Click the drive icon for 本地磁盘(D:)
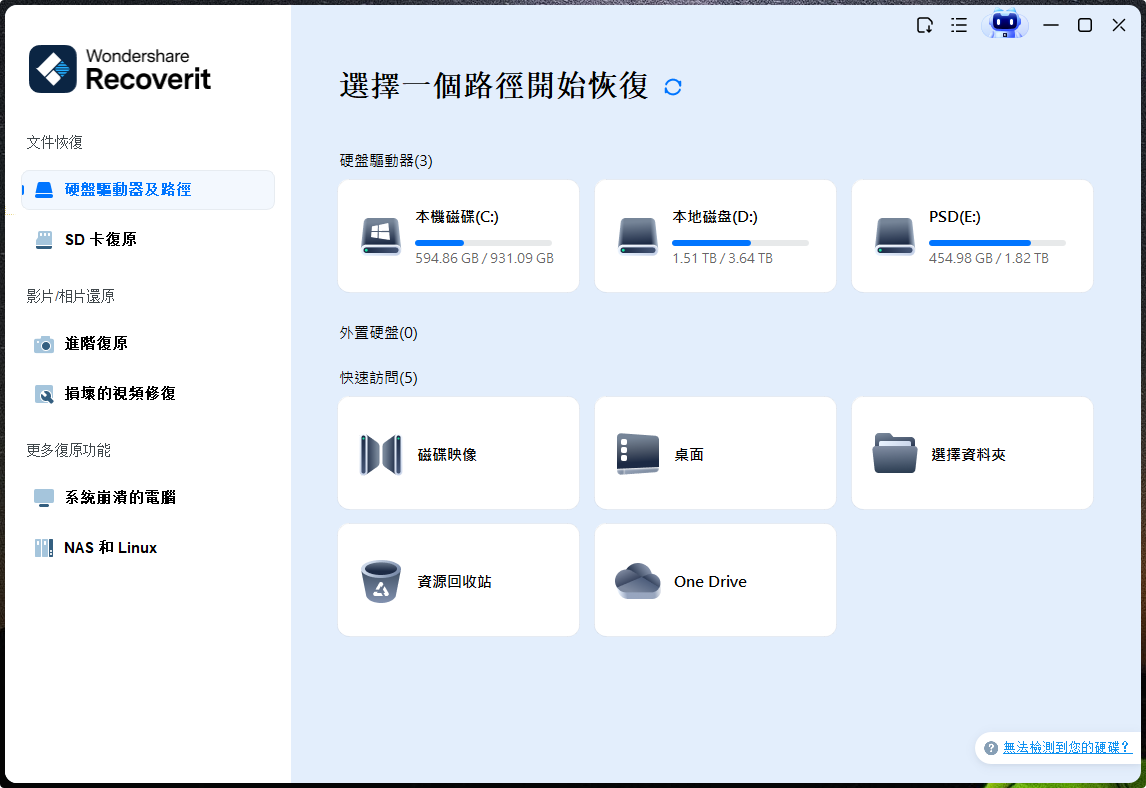The width and height of the screenshot is (1146, 788). pos(637,237)
